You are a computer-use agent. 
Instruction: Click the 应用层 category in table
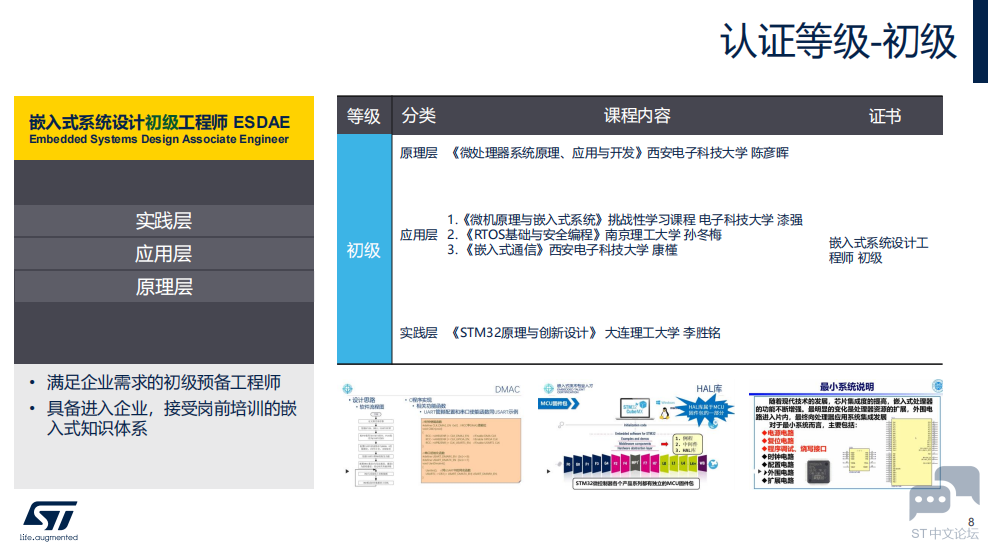pos(418,235)
